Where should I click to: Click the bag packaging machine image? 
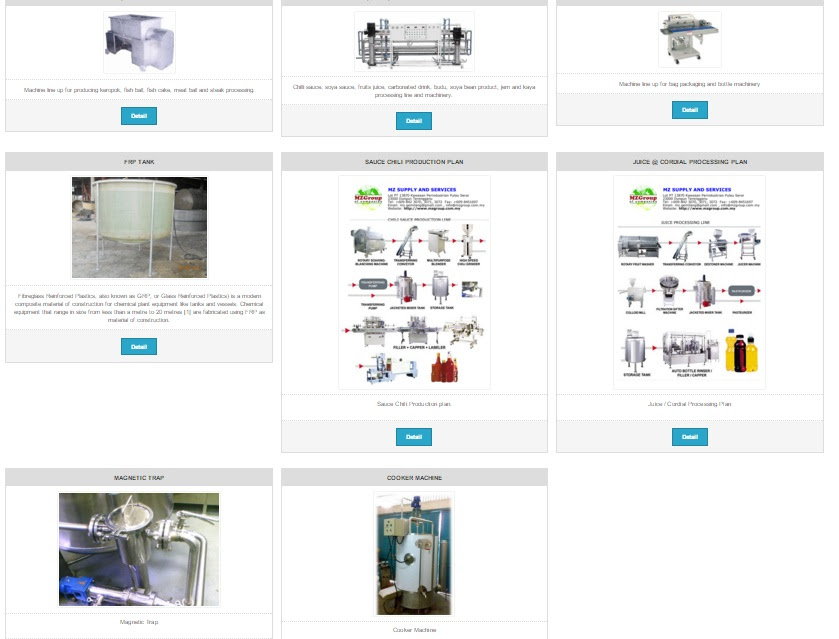point(689,40)
